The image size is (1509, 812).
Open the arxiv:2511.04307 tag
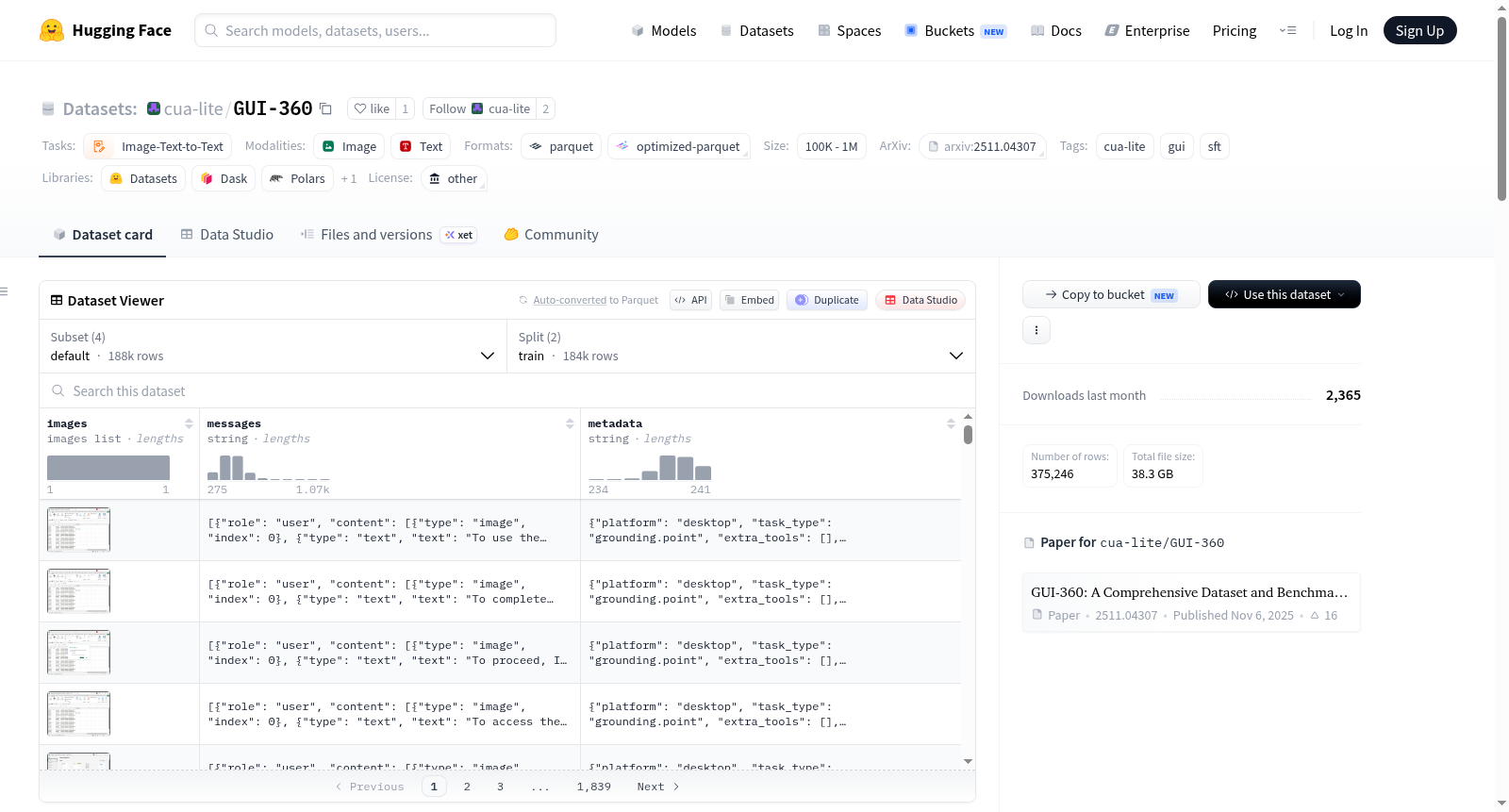(x=982, y=146)
